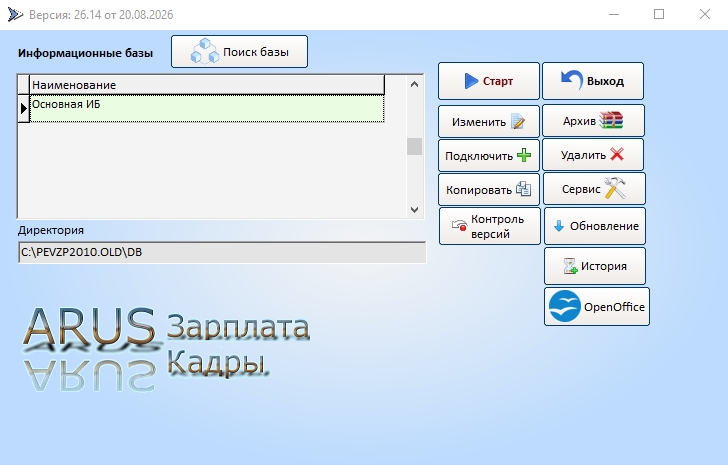Click the list scrollbar thumb
The width and height of the screenshot is (728, 465).
[x=415, y=147]
